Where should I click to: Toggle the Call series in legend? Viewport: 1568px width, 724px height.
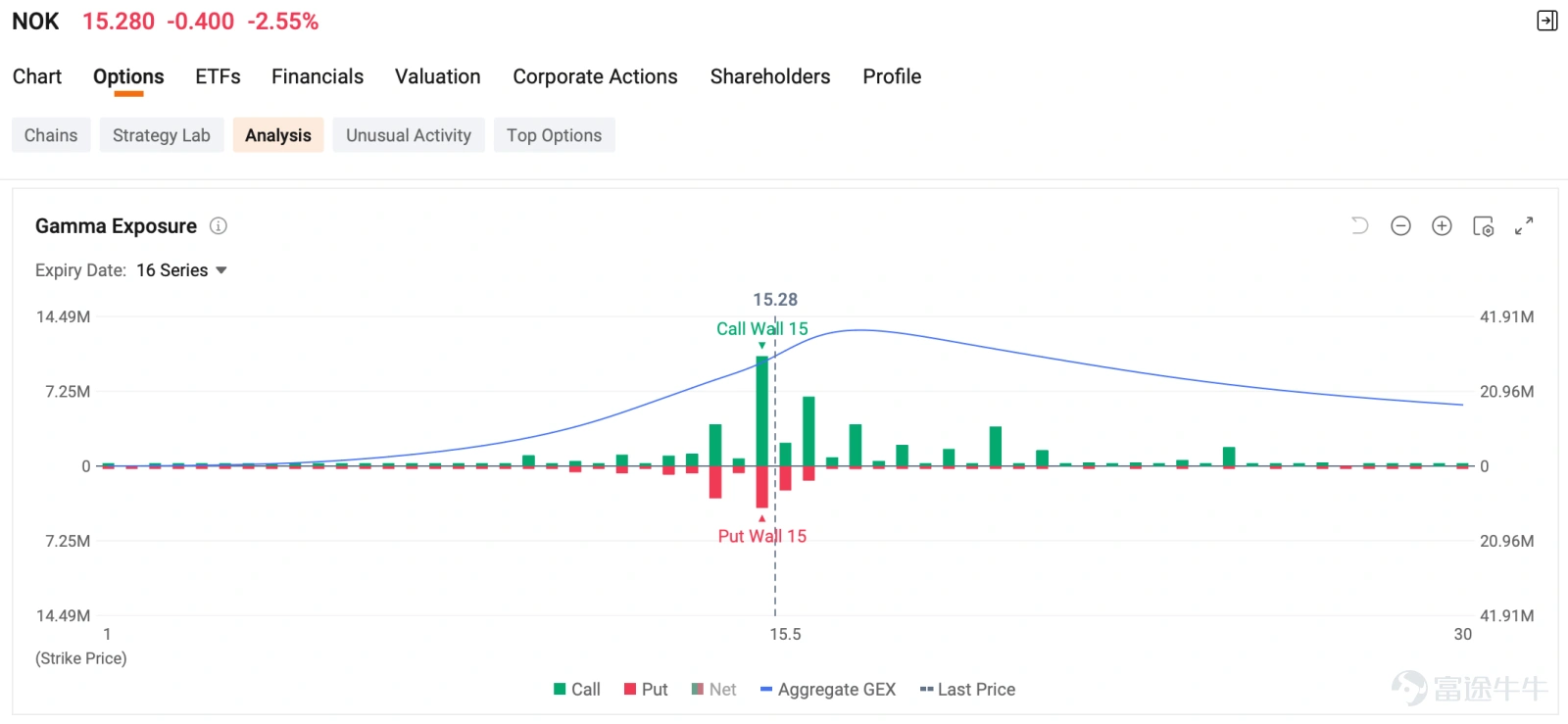[577, 690]
